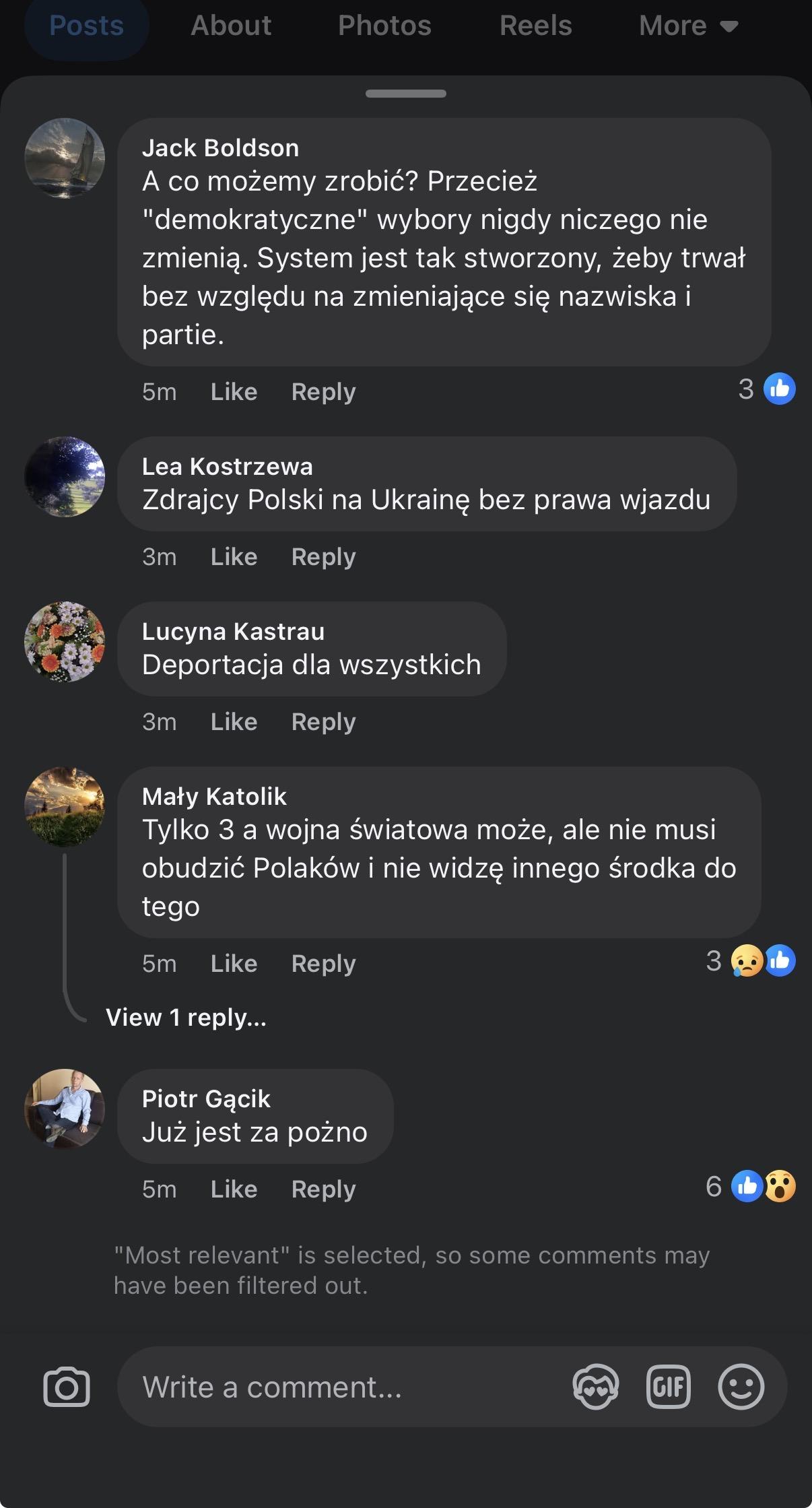This screenshot has width=812, height=1508.
Task: Switch to the About tab
Action: pos(231,26)
